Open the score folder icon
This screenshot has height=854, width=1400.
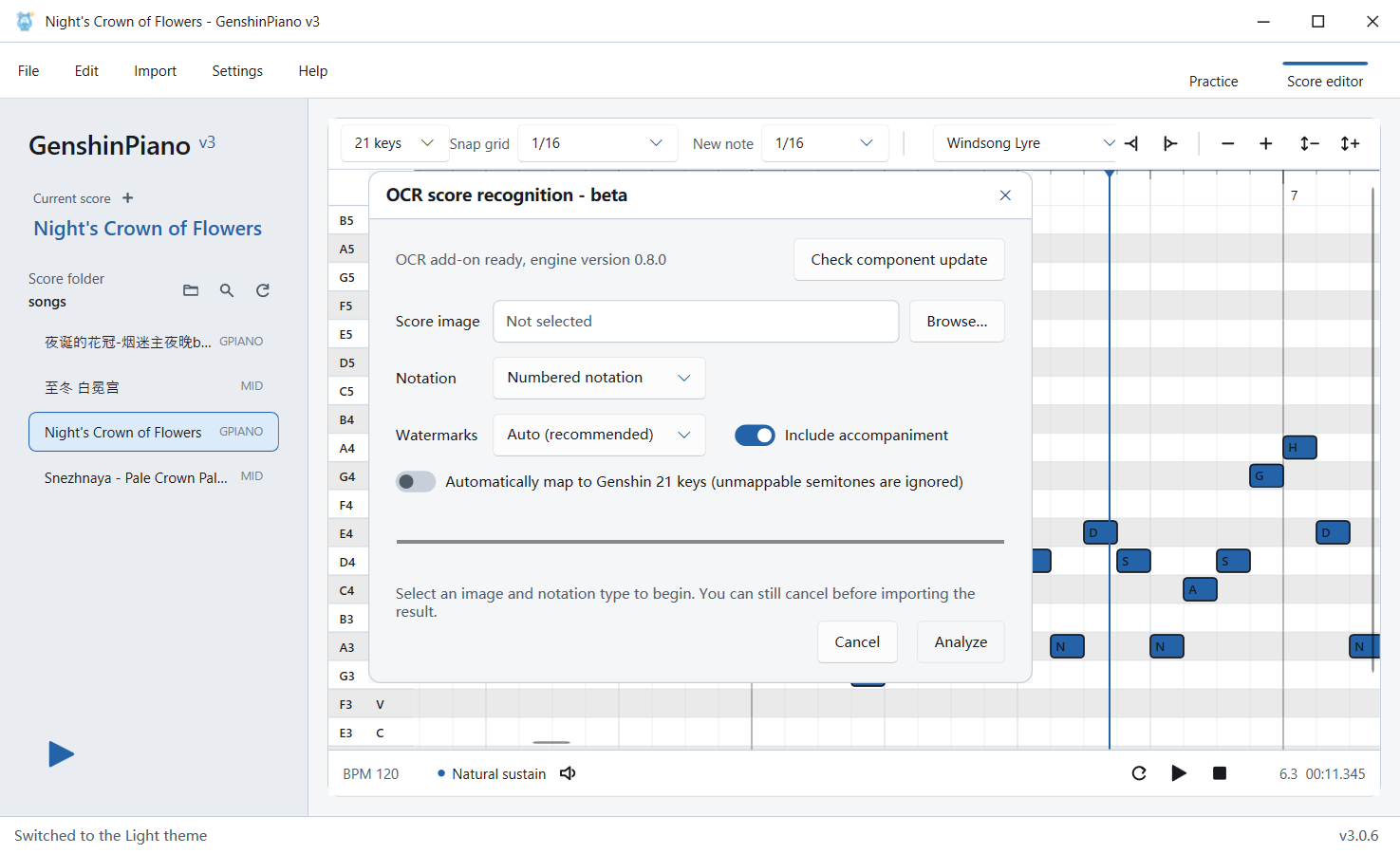(x=191, y=290)
